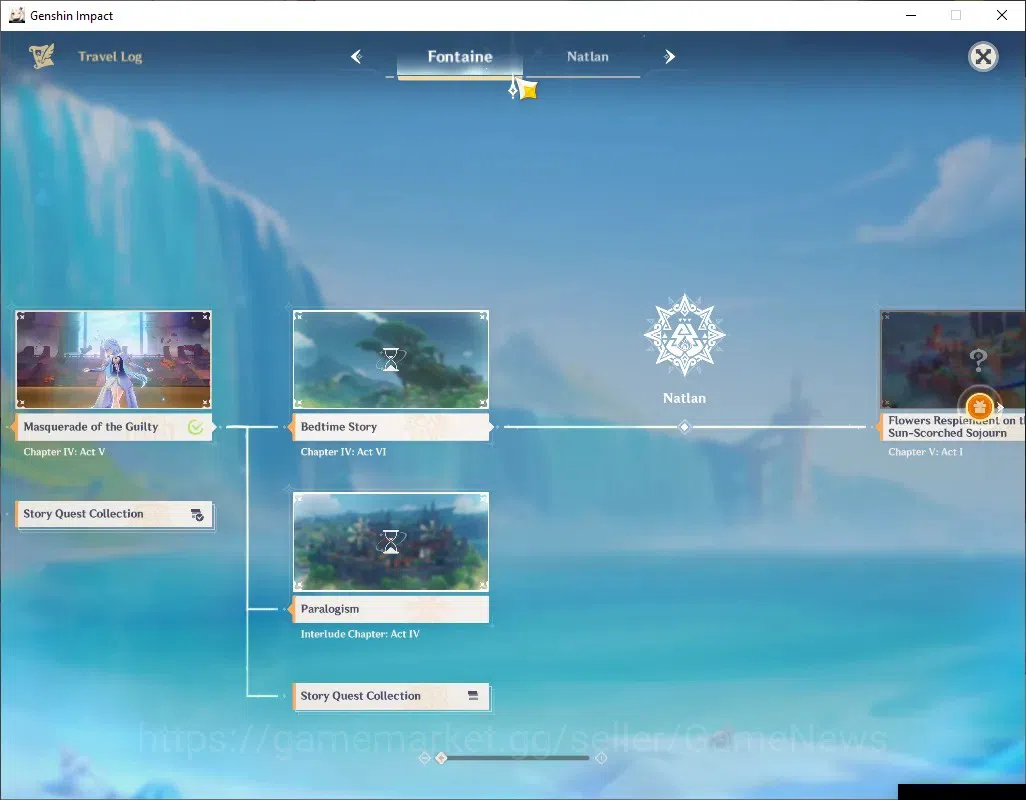Click the 'Chapter IV: Act V' text
This screenshot has width=1026, height=800.
(x=64, y=452)
